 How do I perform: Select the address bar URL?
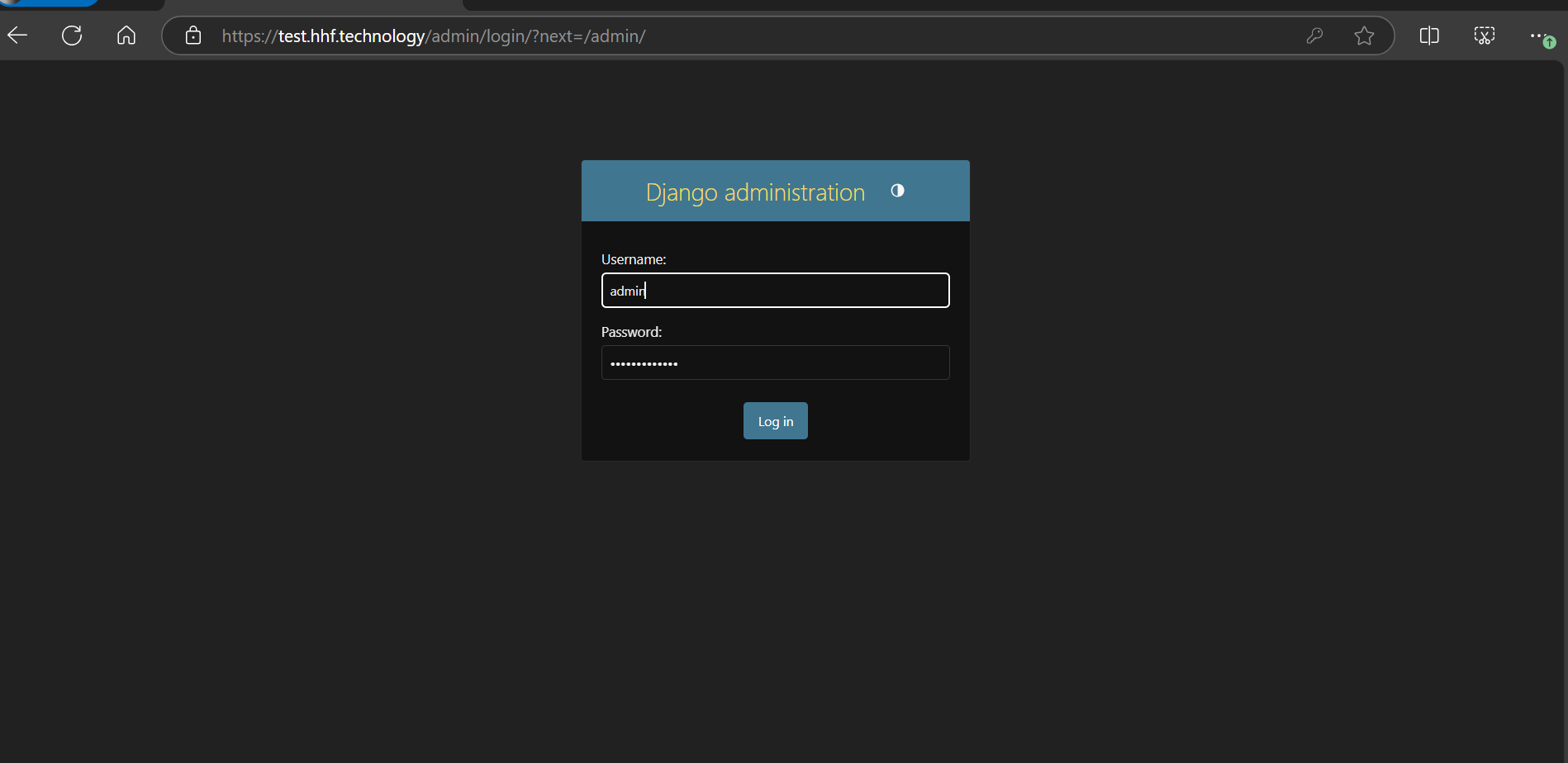[434, 36]
